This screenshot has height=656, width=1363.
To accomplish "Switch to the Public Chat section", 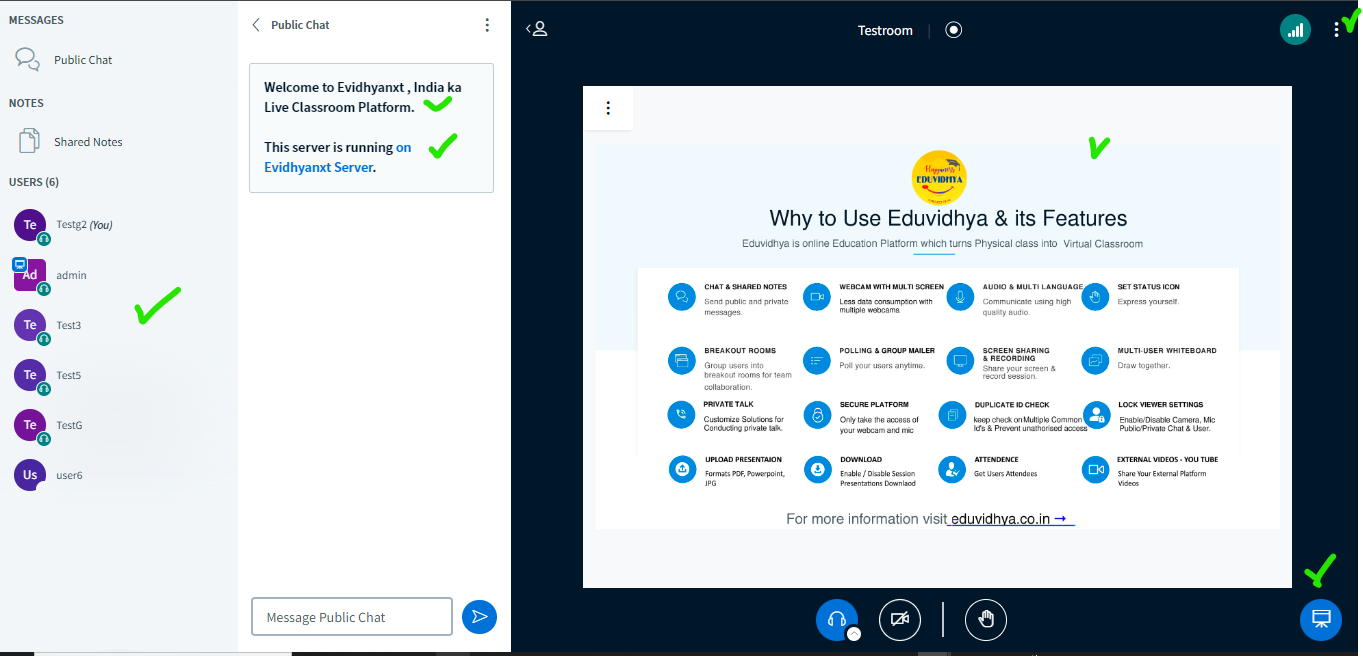I will tap(82, 59).
